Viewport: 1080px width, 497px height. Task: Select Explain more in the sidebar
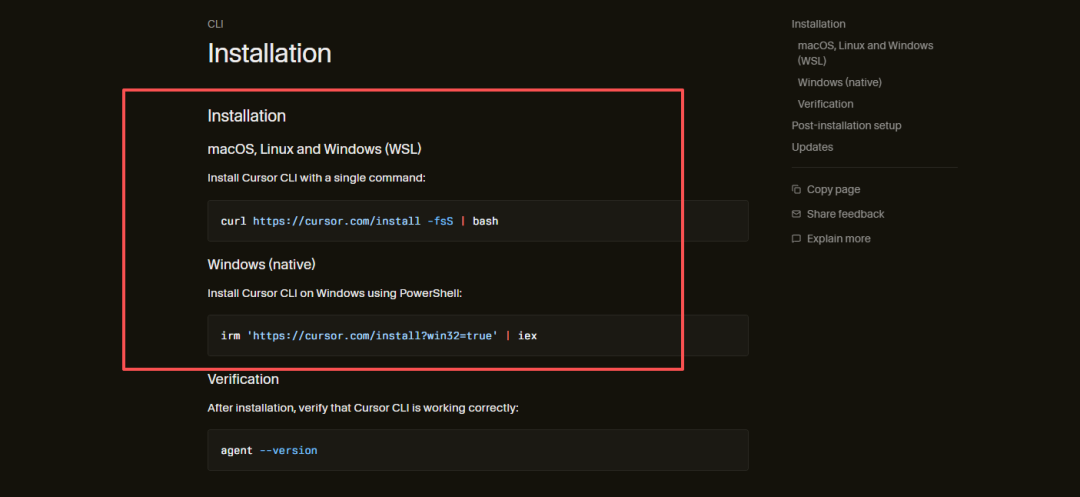[838, 239]
